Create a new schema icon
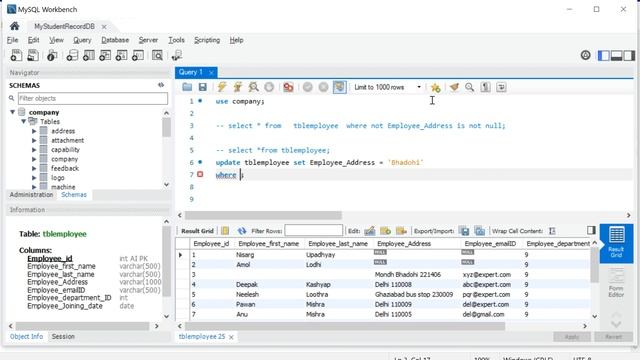640x360 pixels. click(72, 55)
